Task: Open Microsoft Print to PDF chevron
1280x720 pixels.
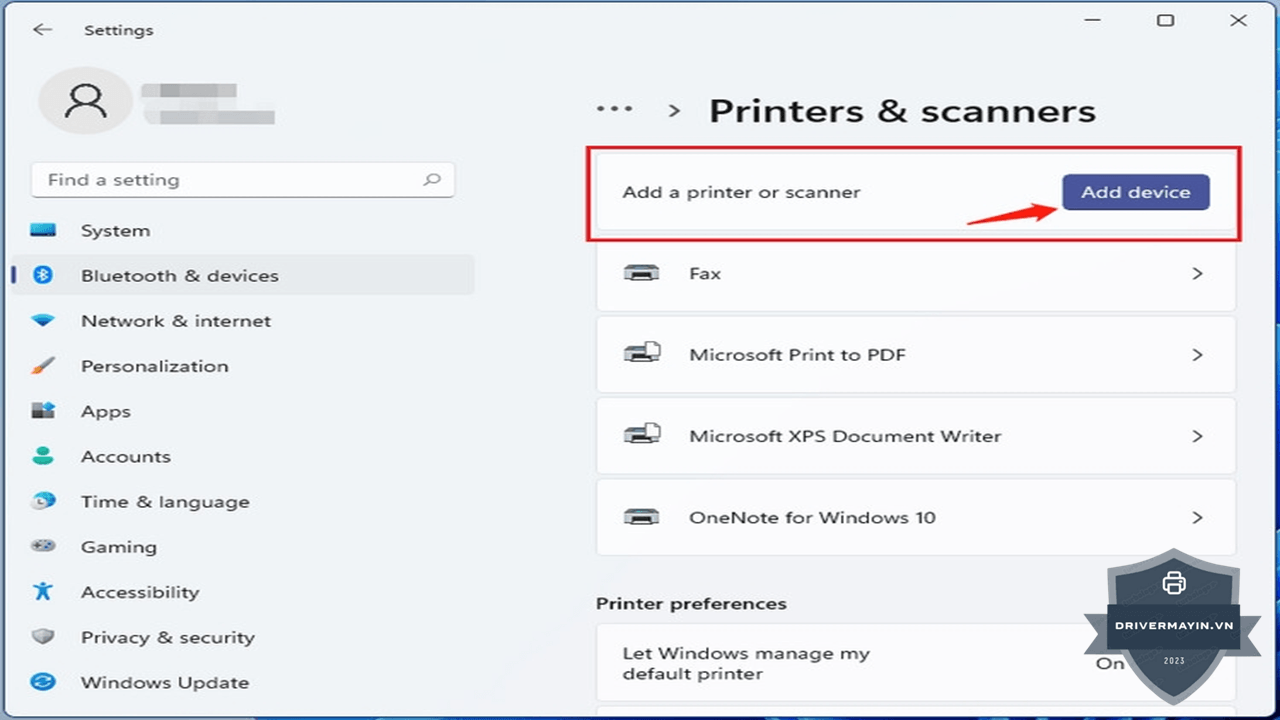Action: (x=1197, y=355)
